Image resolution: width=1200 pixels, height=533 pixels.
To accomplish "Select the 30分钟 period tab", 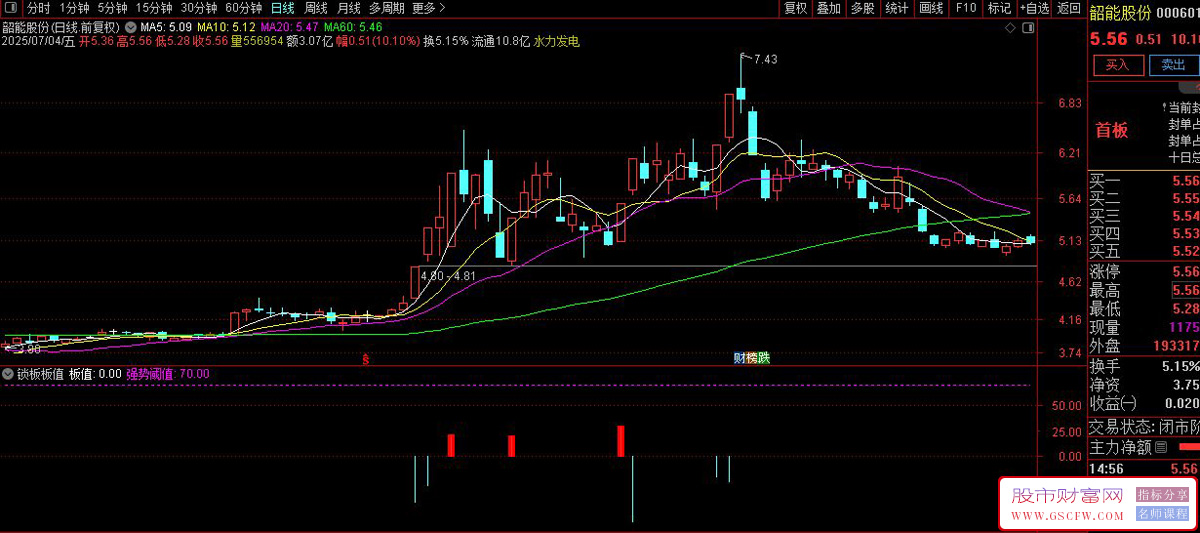I will pyautogui.click(x=199, y=8).
